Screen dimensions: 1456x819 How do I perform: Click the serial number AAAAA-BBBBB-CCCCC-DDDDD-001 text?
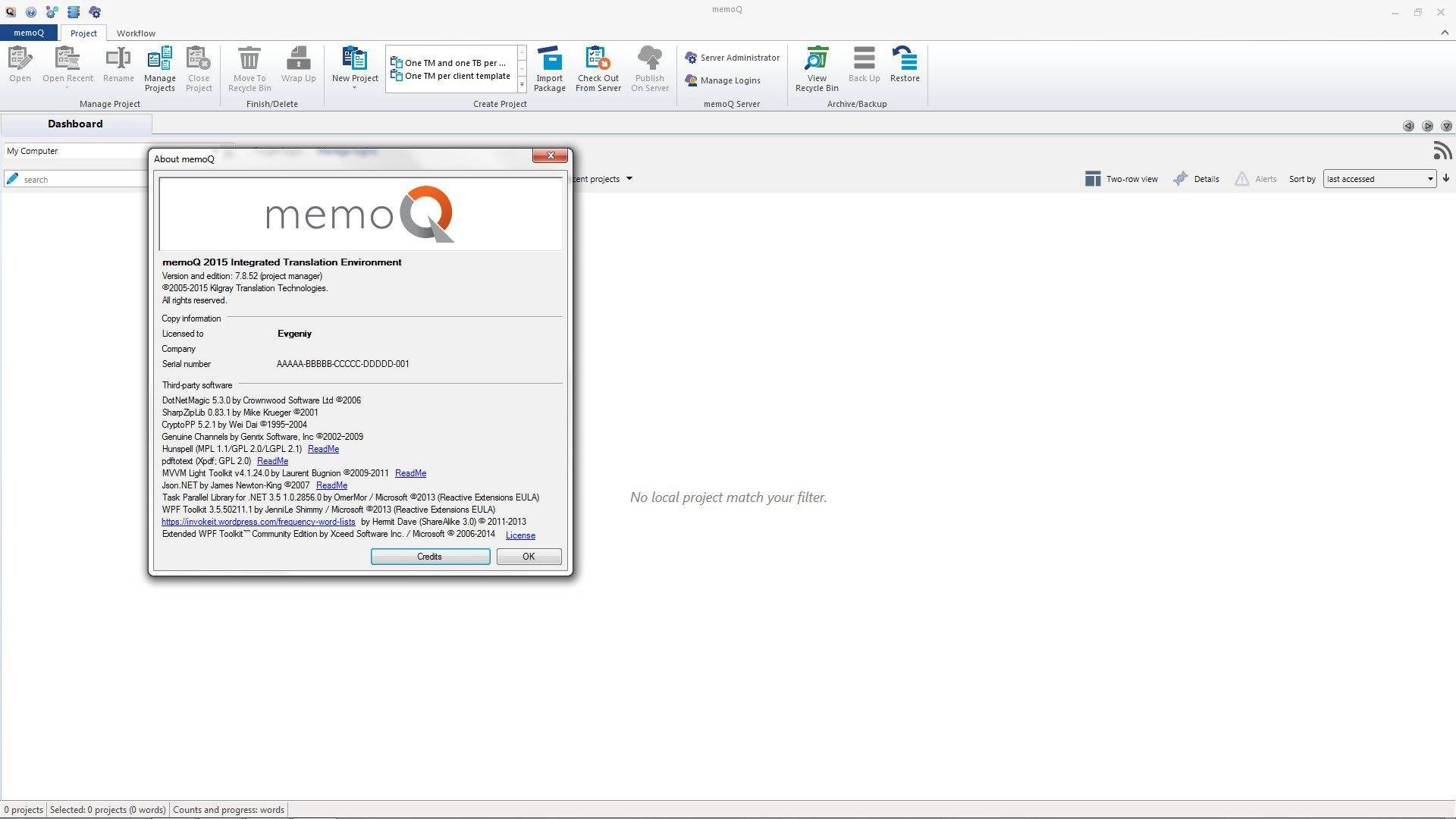[x=343, y=364]
